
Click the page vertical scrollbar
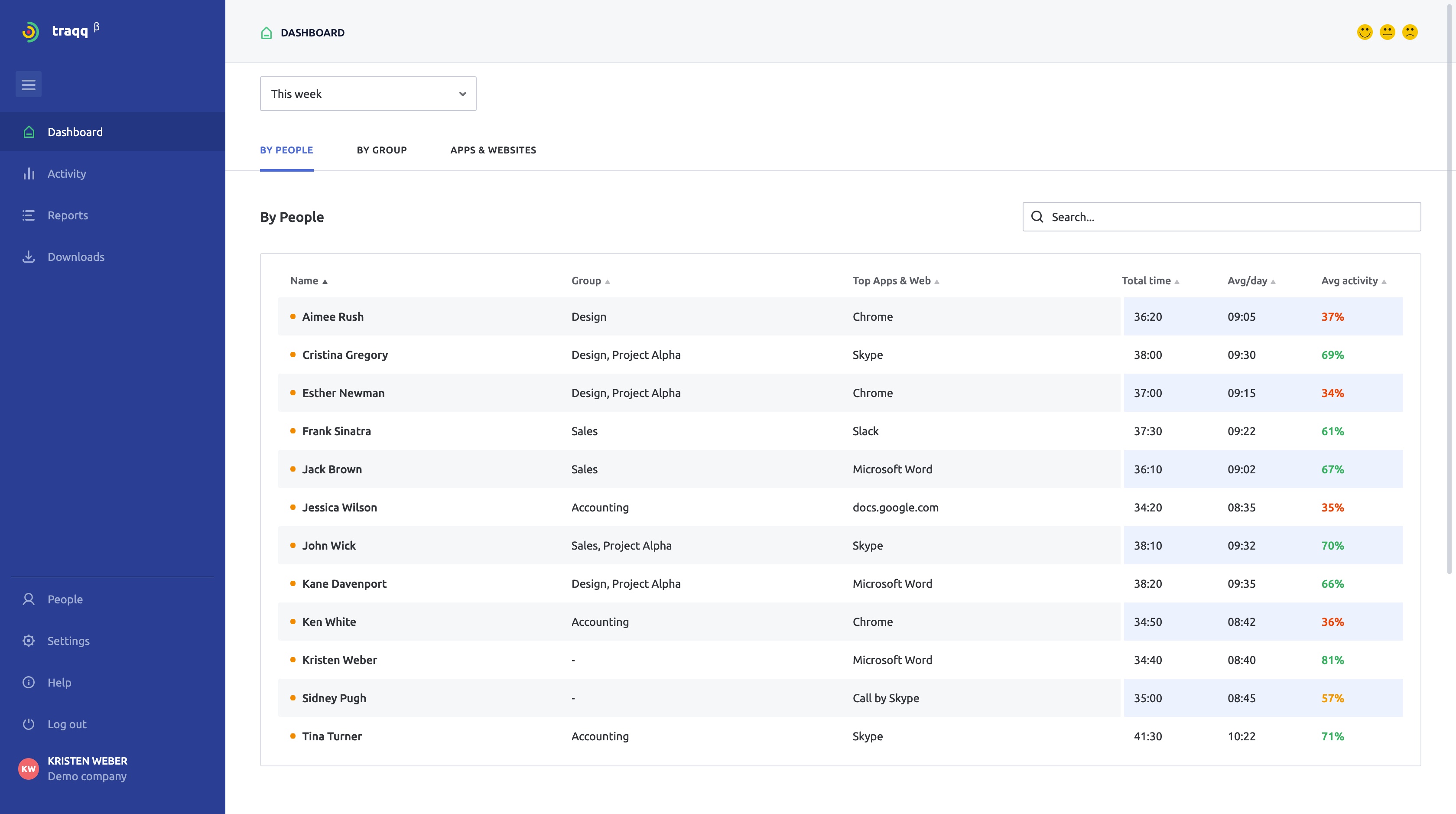1450,283
